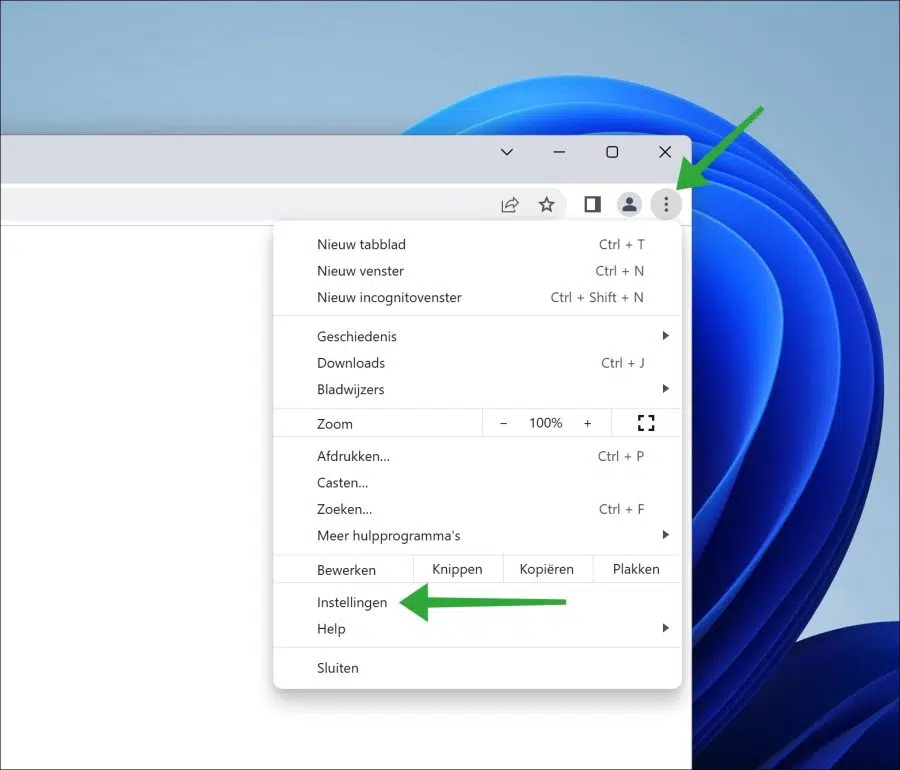Click the Knippen button
The height and width of the screenshot is (770, 900).
tap(457, 569)
